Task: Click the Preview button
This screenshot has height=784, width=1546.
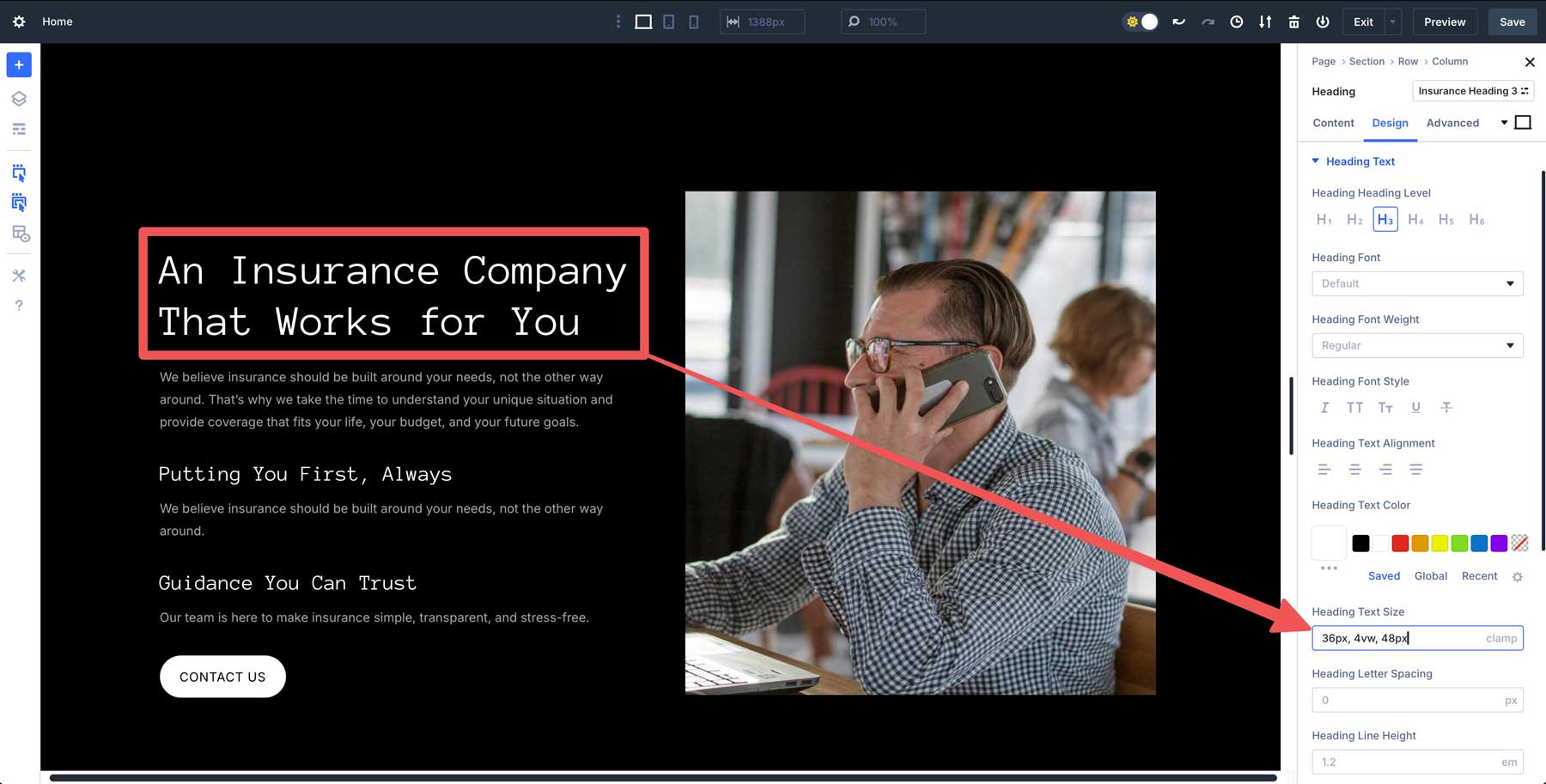Action: 1445,21
